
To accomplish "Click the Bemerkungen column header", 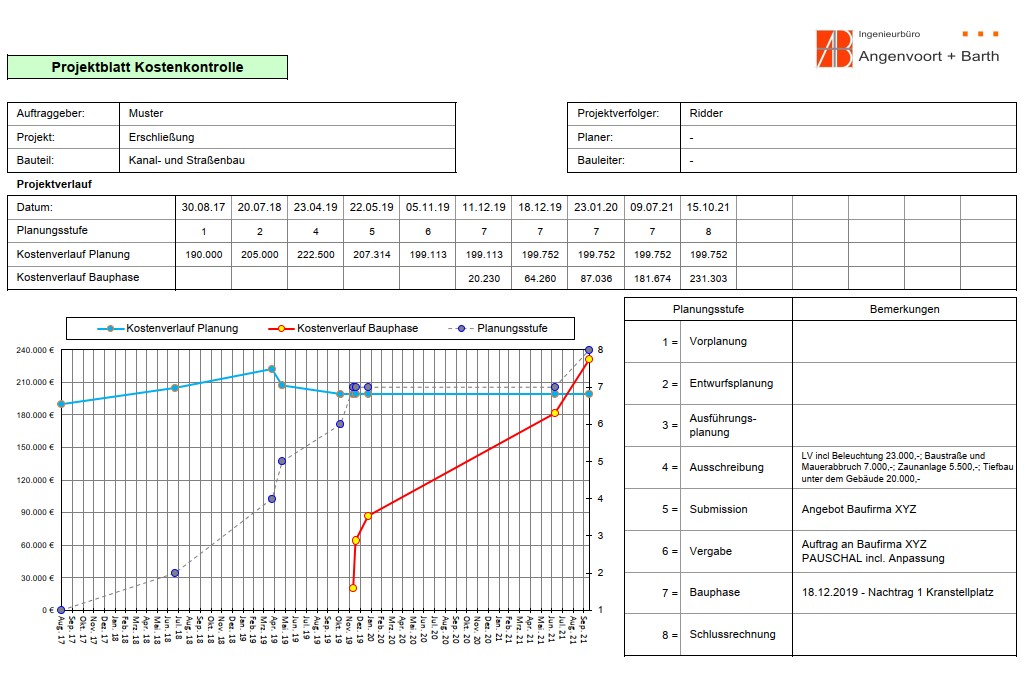I will (904, 310).
